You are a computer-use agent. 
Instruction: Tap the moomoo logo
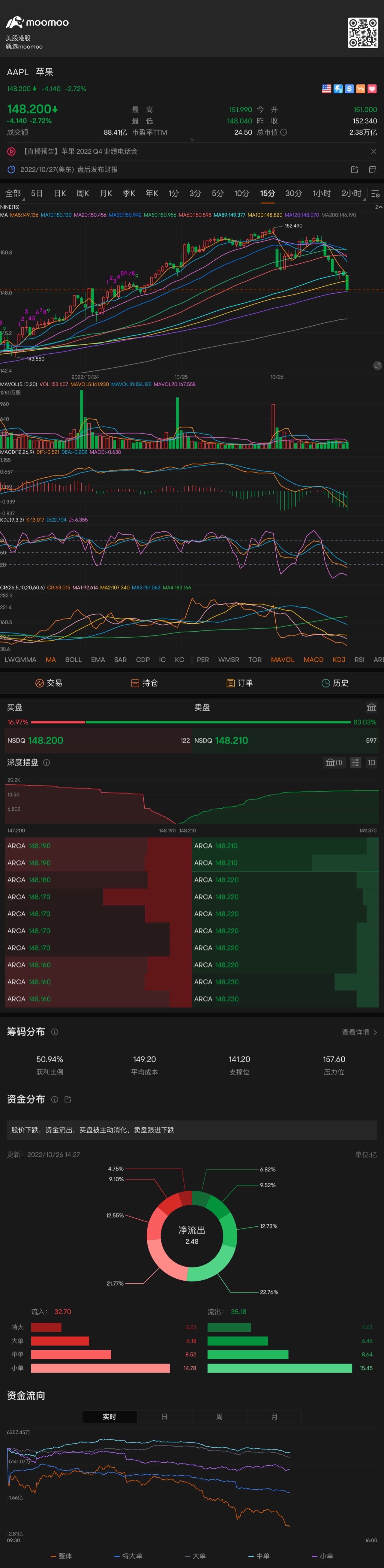point(37,23)
